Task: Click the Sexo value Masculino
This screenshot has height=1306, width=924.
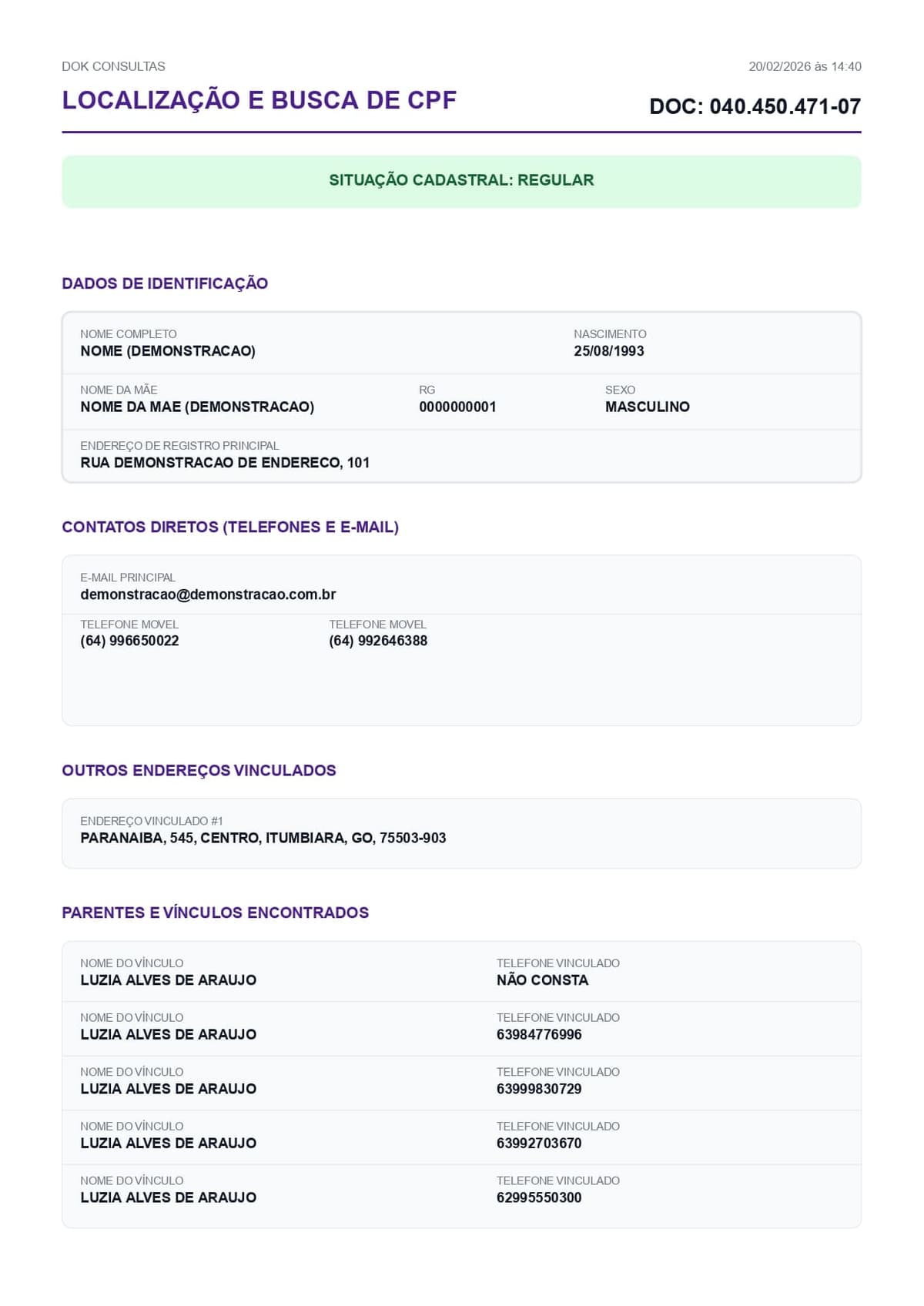Action: pos(647,407)
